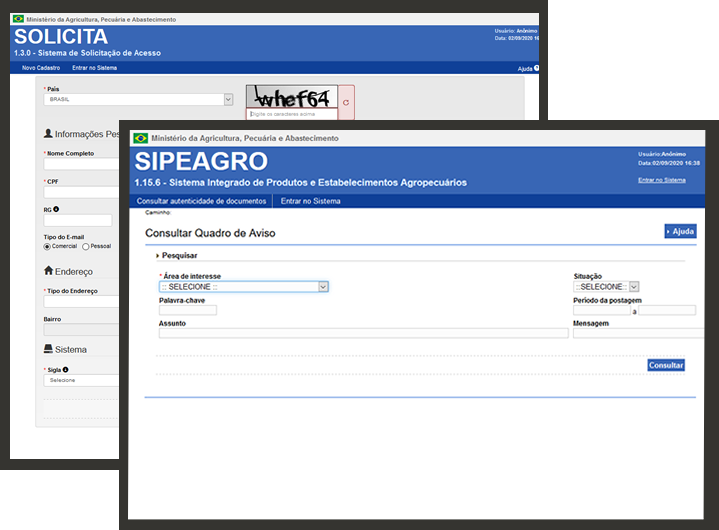Open Entrar no Sistema tab in SIPEAGRO
The width and height of the screenshot is (719, 530).
pos(310,201)
